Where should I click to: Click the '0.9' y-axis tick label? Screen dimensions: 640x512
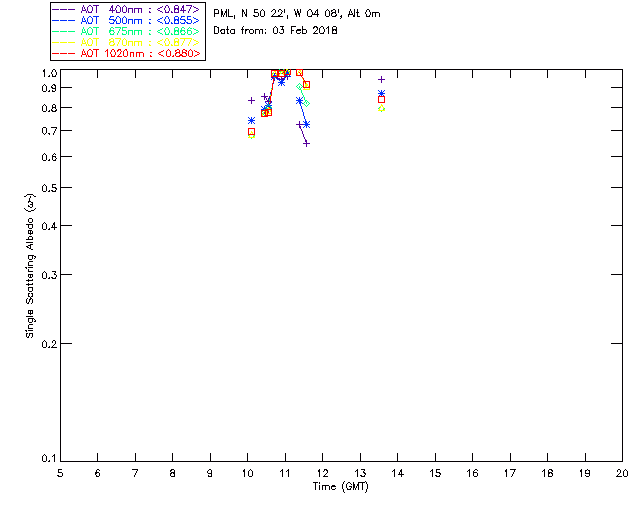point(49,88)
